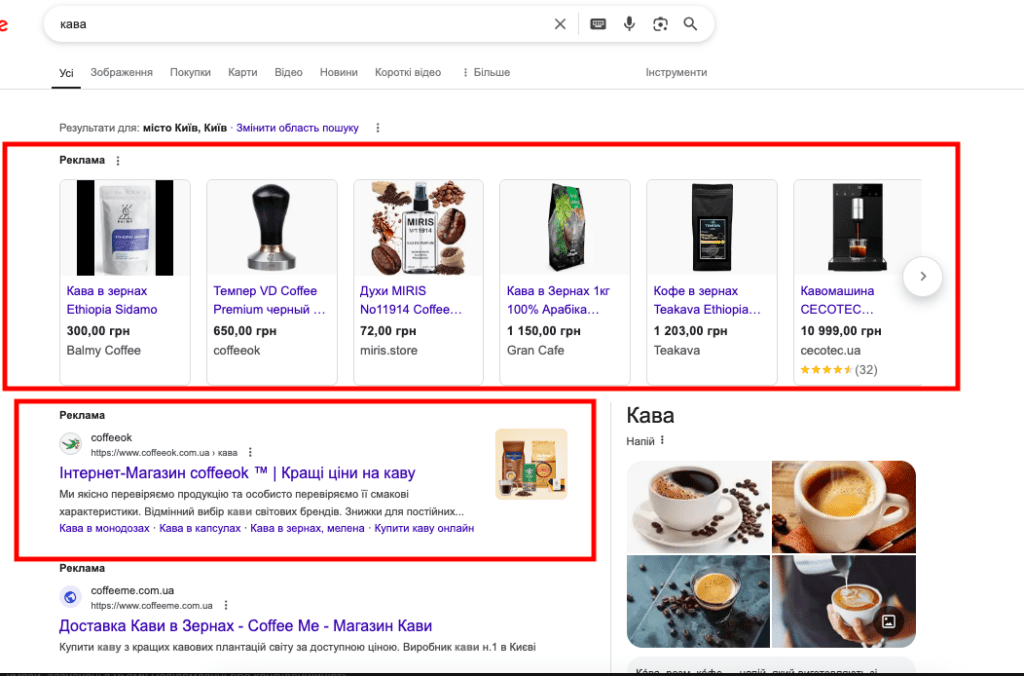Image resolution: width=1024 pixels, height=676 pixels.
Task: Go to Новини tab
Action: click(338, 72)
